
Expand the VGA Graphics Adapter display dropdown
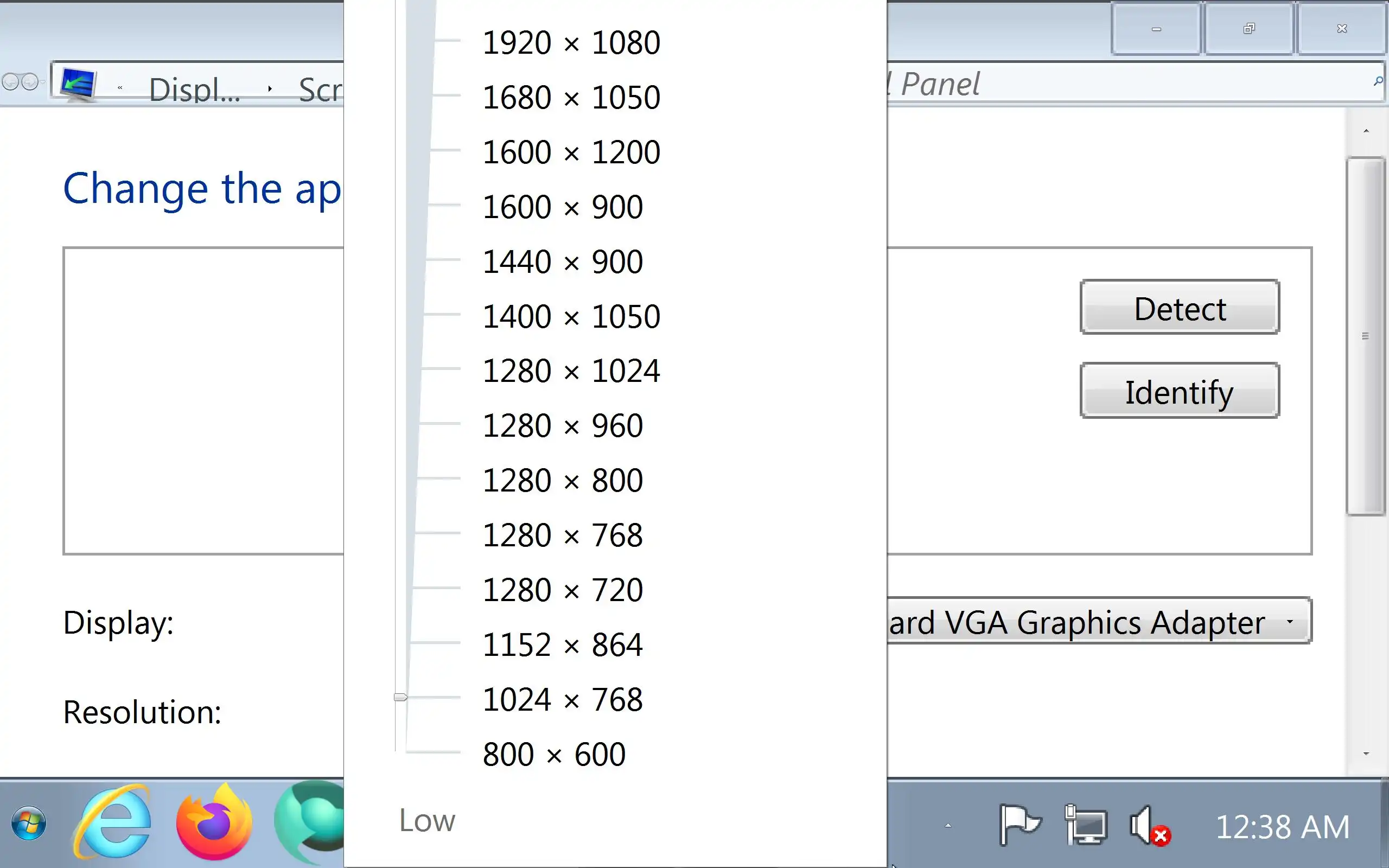tap(1290, 621)
